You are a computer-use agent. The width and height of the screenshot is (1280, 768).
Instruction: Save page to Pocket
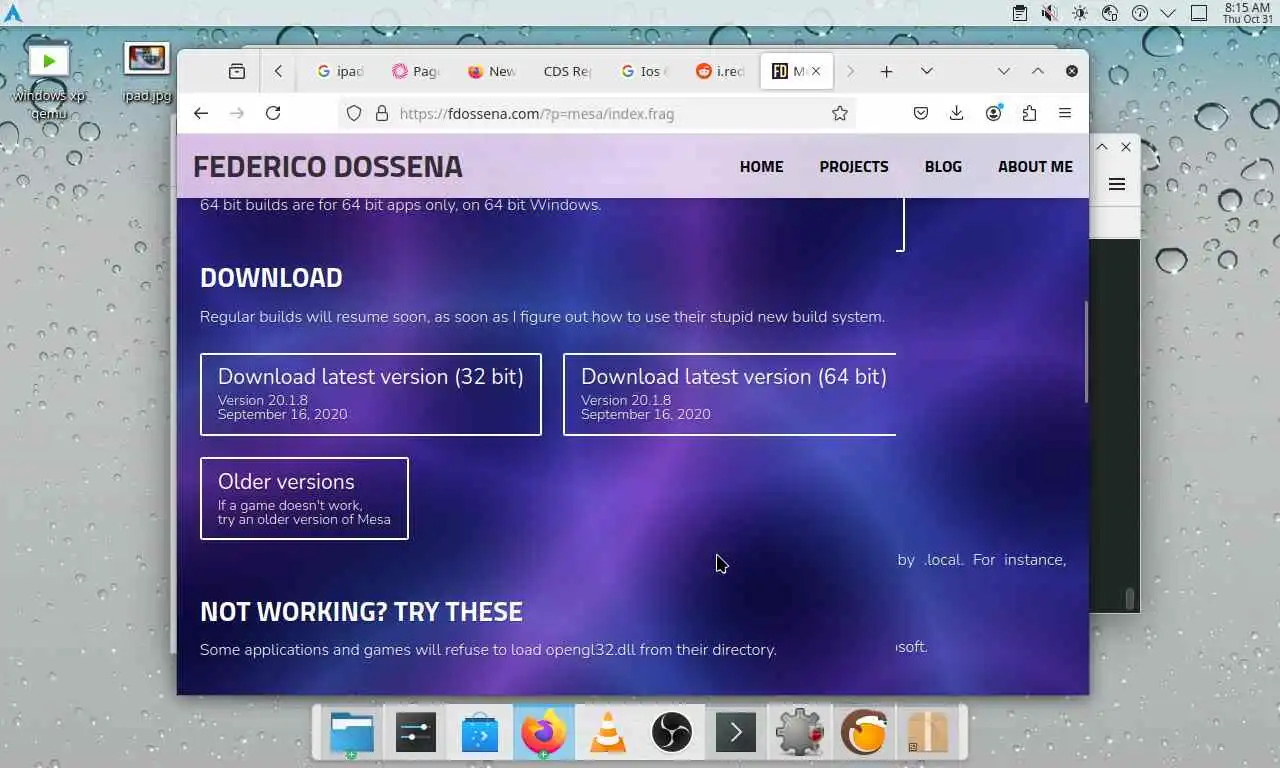click(x=921, y=114)
